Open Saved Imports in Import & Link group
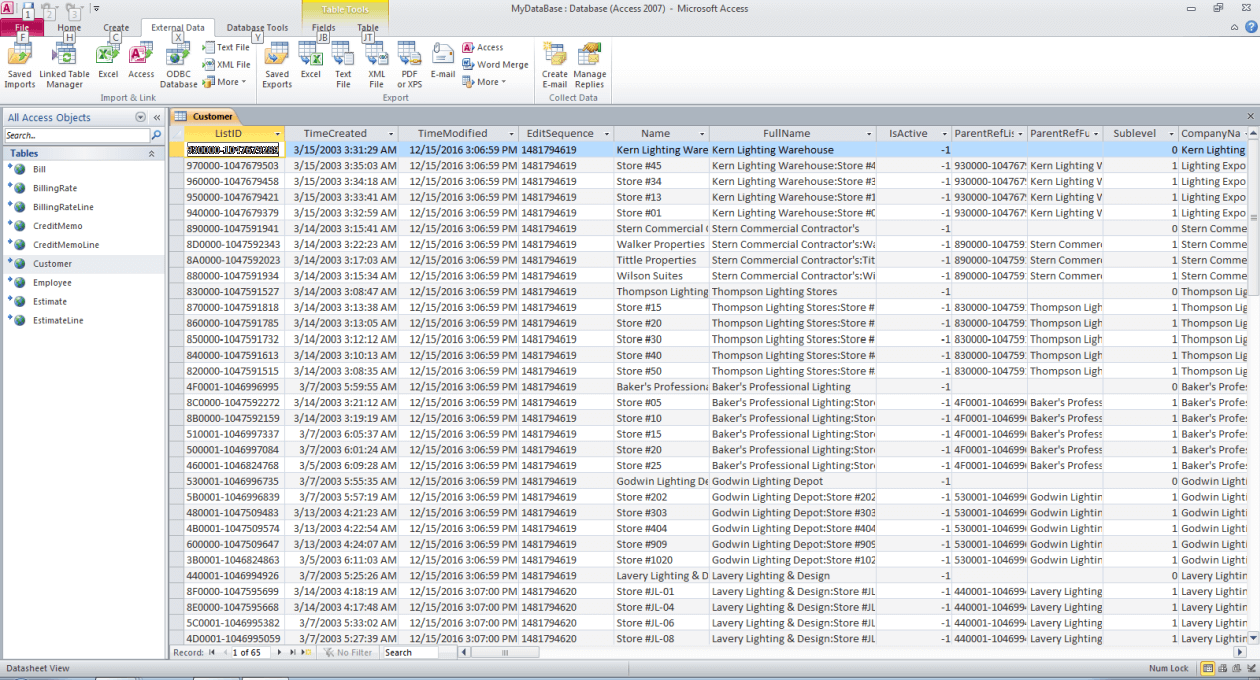The width and height of the screenshot is (1260, 680). tap(19, 64)
